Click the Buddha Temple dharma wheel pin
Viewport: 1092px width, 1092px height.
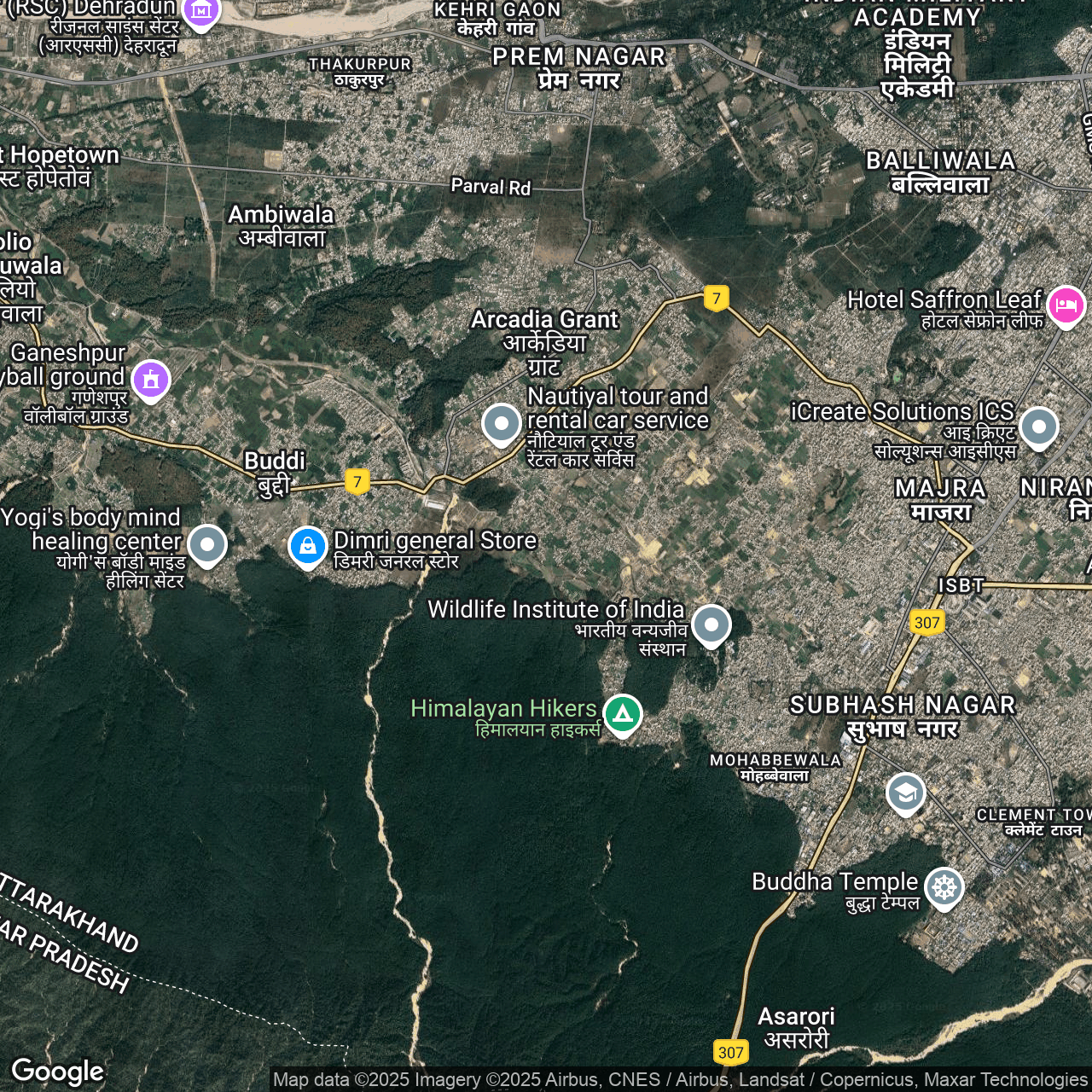tap(944, 886)
